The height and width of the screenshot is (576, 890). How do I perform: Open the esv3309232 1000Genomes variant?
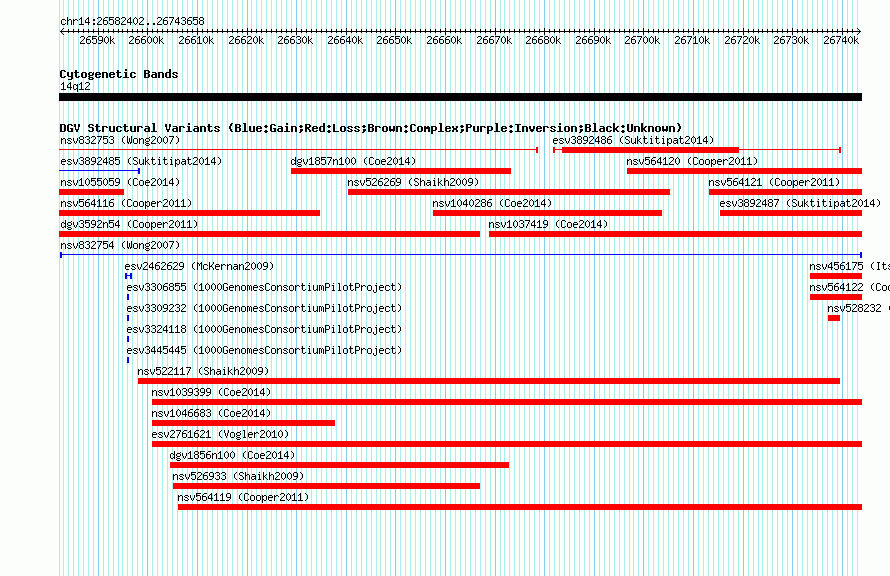[x=264, y=308]
